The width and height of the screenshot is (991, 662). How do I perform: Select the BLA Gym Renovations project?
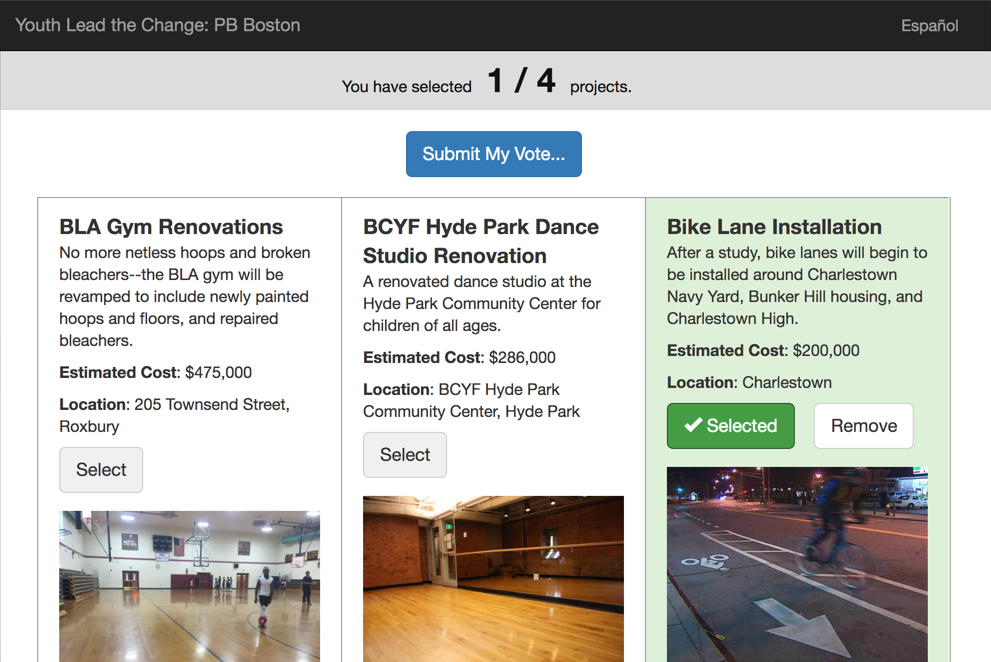point(100,469)
